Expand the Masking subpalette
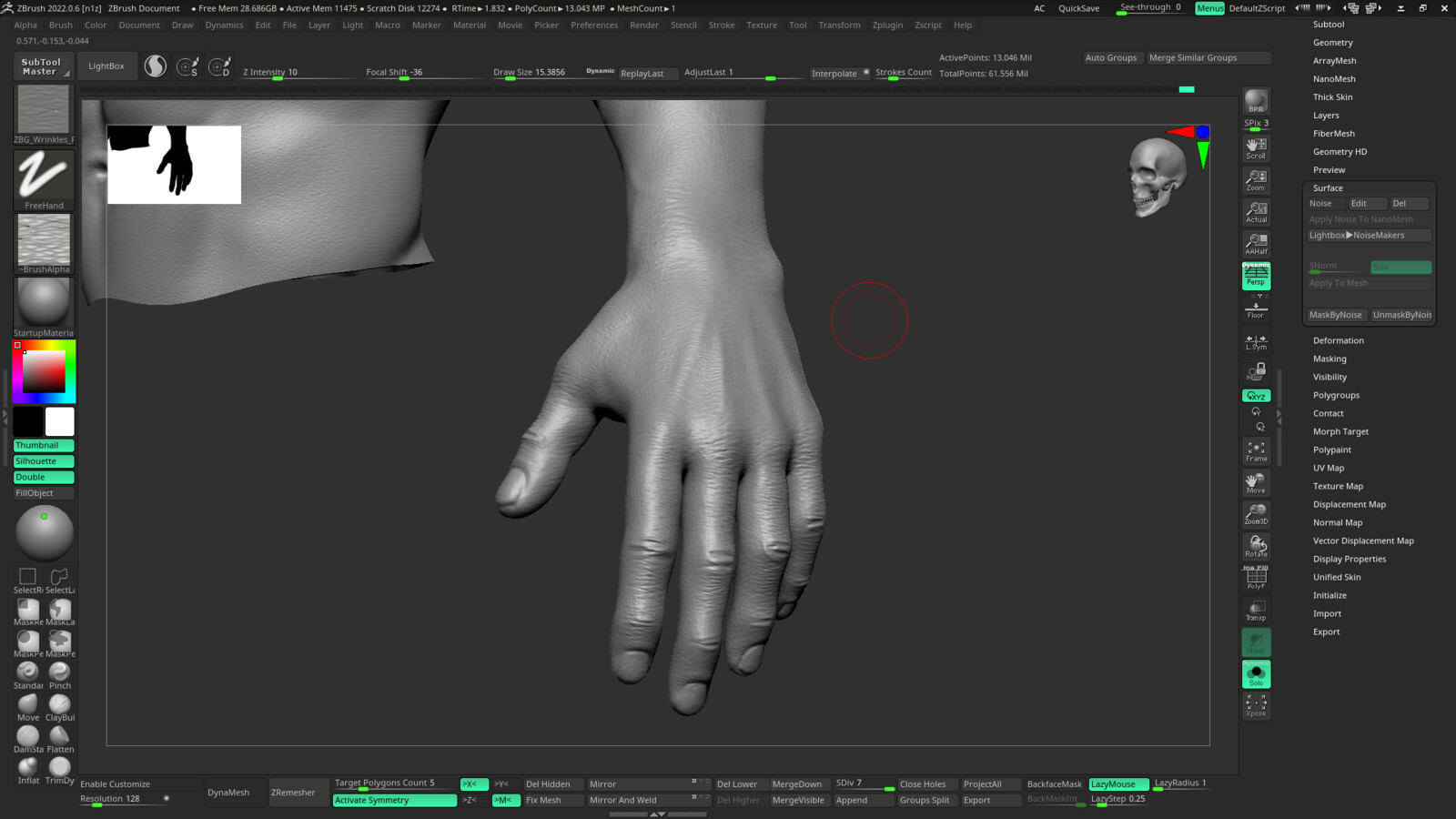The height and width of the screenshot is (819, 1456). 1330,359
